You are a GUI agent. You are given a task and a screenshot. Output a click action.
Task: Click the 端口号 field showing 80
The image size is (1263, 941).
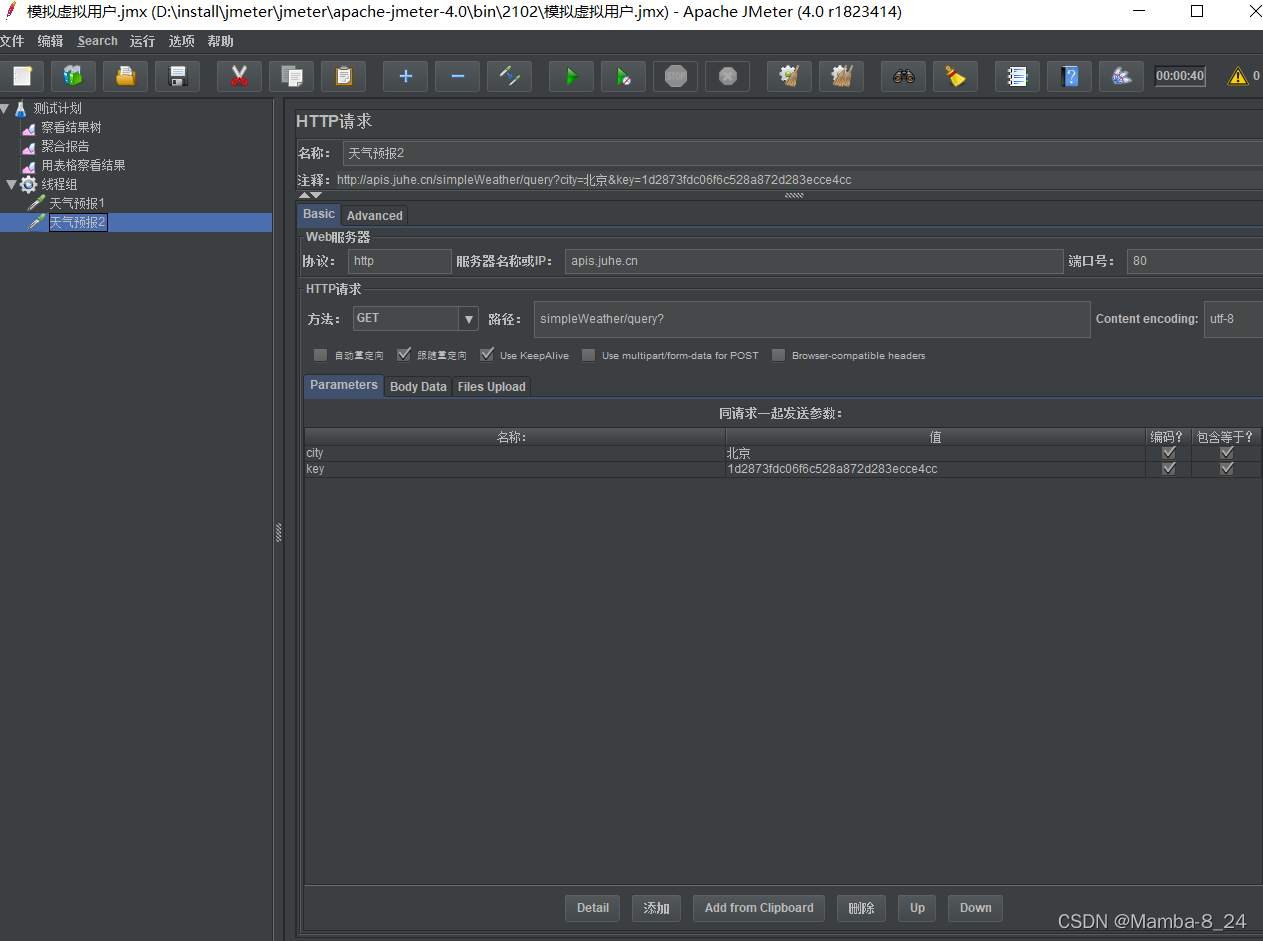(1195, 261)
